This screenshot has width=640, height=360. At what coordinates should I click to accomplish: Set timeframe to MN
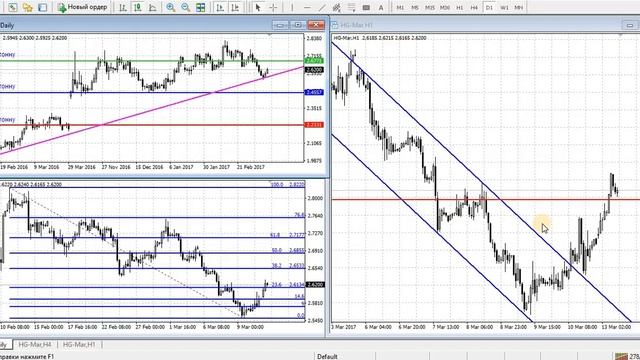coord(519,7)
